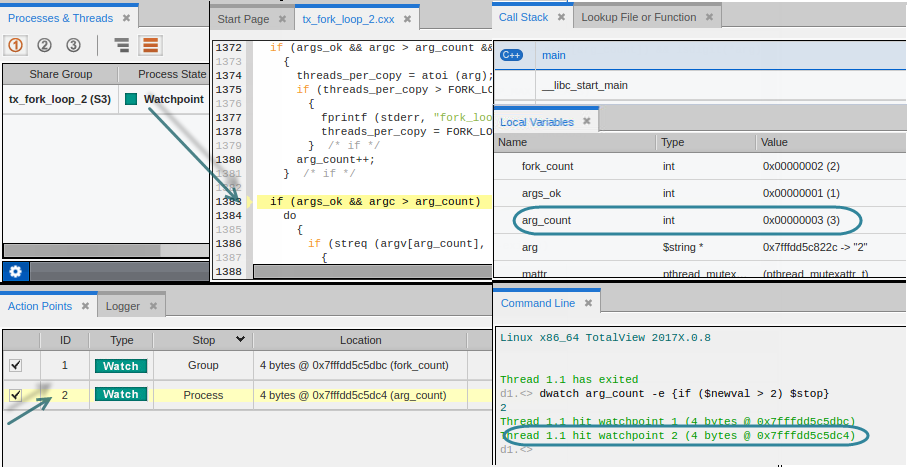The width and height of the screenshot is (907, 467).
Task: Disable watchpoint 1 checkbox
Action: click(15, 366)
